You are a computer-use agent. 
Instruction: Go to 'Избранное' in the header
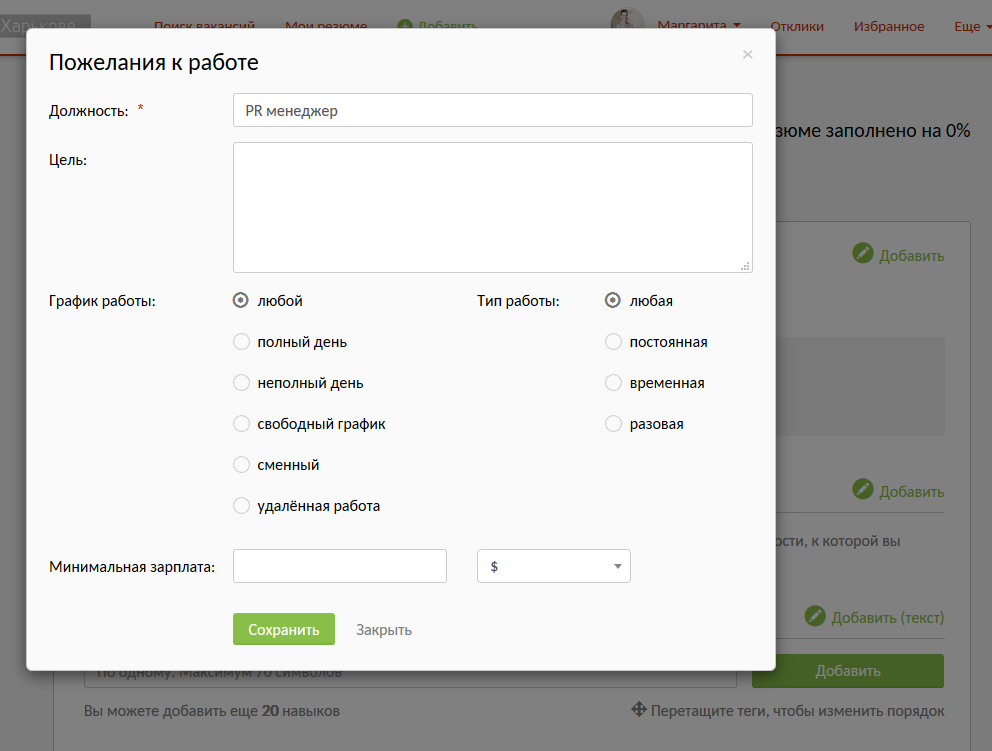889,27
